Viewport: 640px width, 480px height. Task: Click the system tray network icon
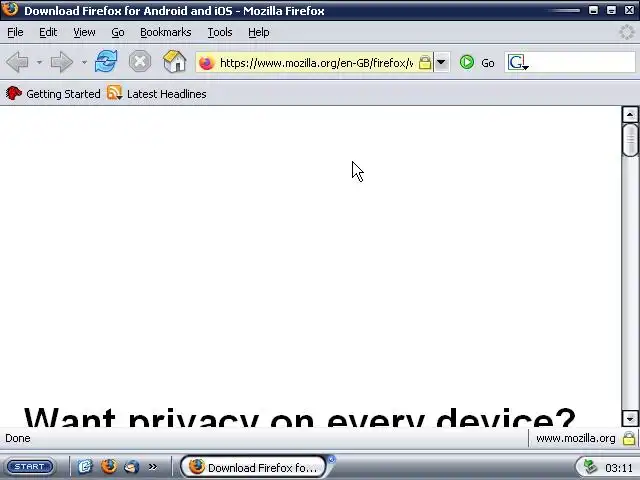click(590, 467)
